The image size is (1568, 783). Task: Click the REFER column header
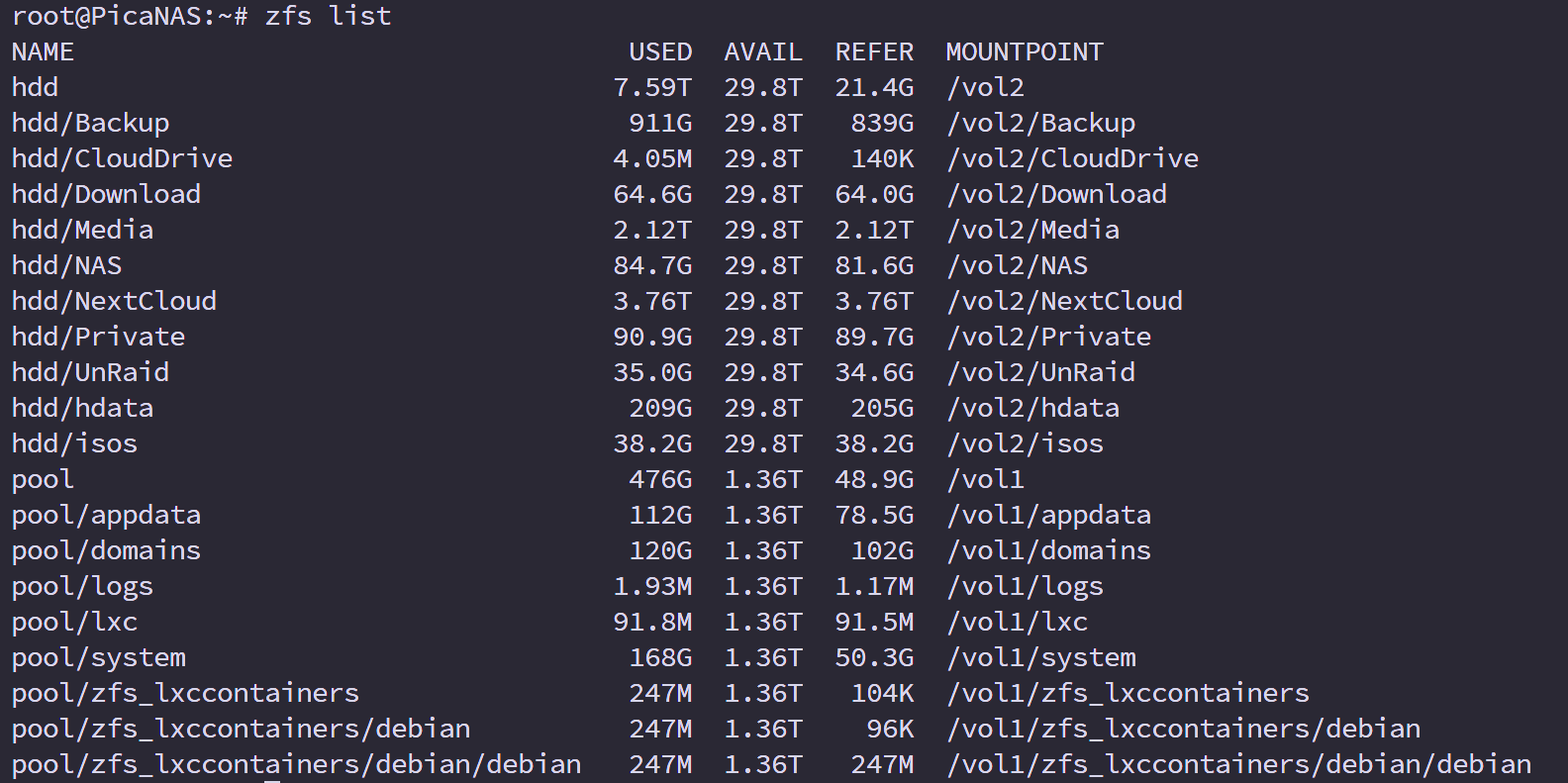point(874,51)
